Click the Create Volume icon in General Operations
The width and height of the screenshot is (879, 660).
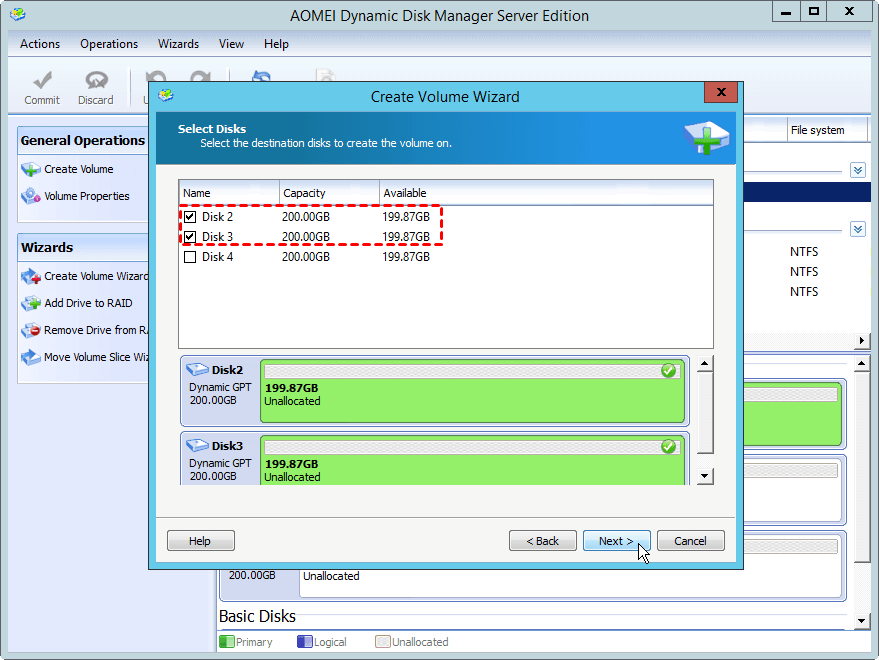click(30, 169)
